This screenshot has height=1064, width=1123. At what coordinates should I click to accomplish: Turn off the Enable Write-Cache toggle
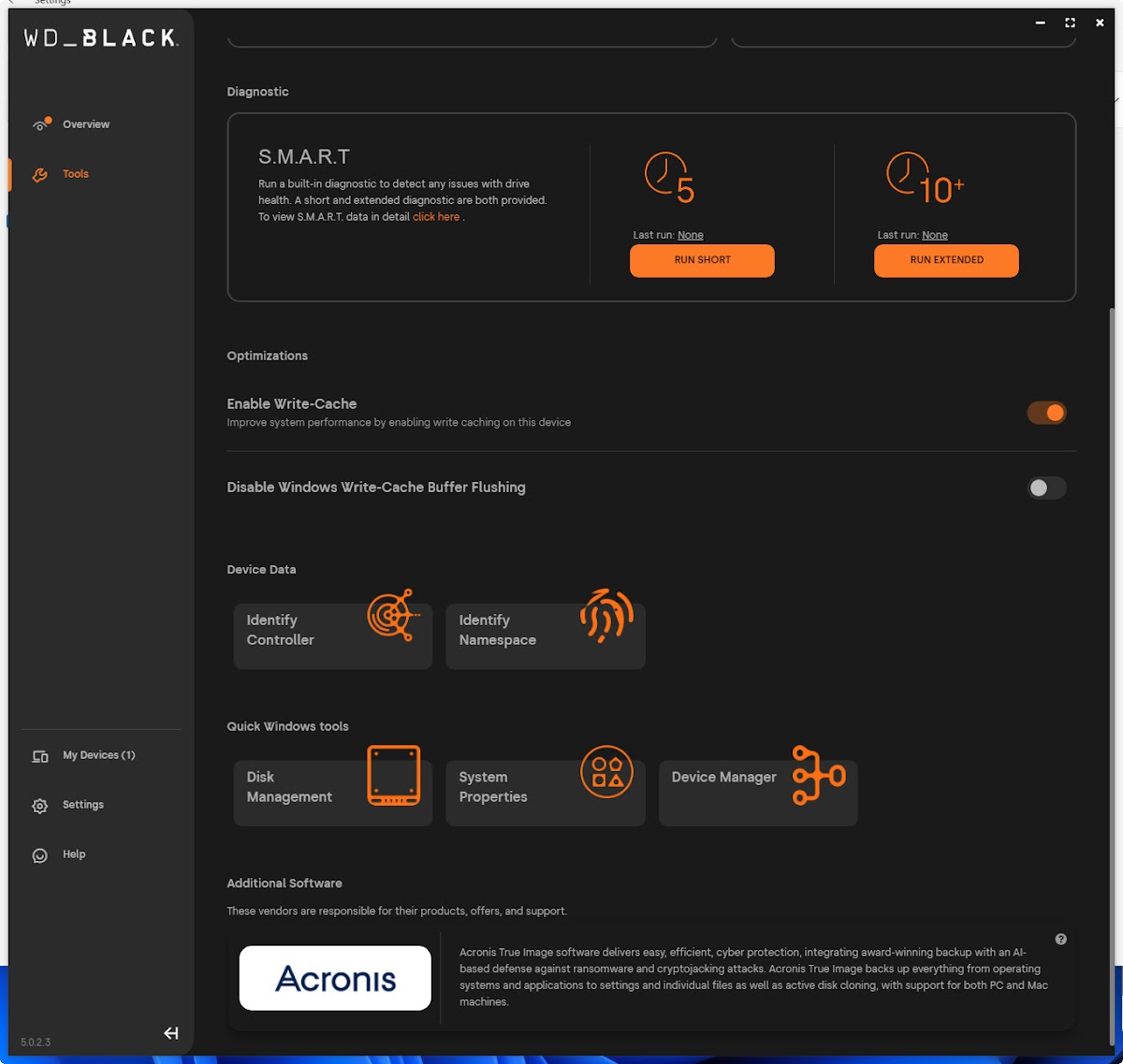tap(1046, 413)
